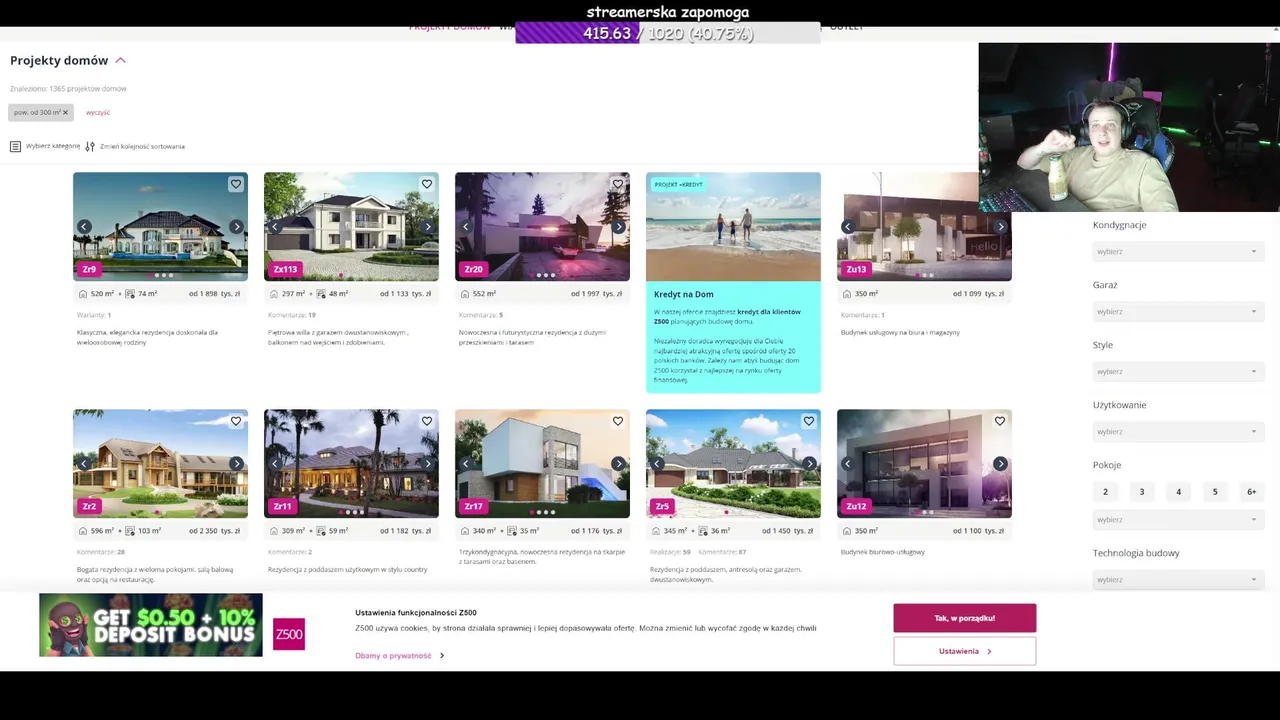Click the deposit bonus banner

[x=151, y=625]
